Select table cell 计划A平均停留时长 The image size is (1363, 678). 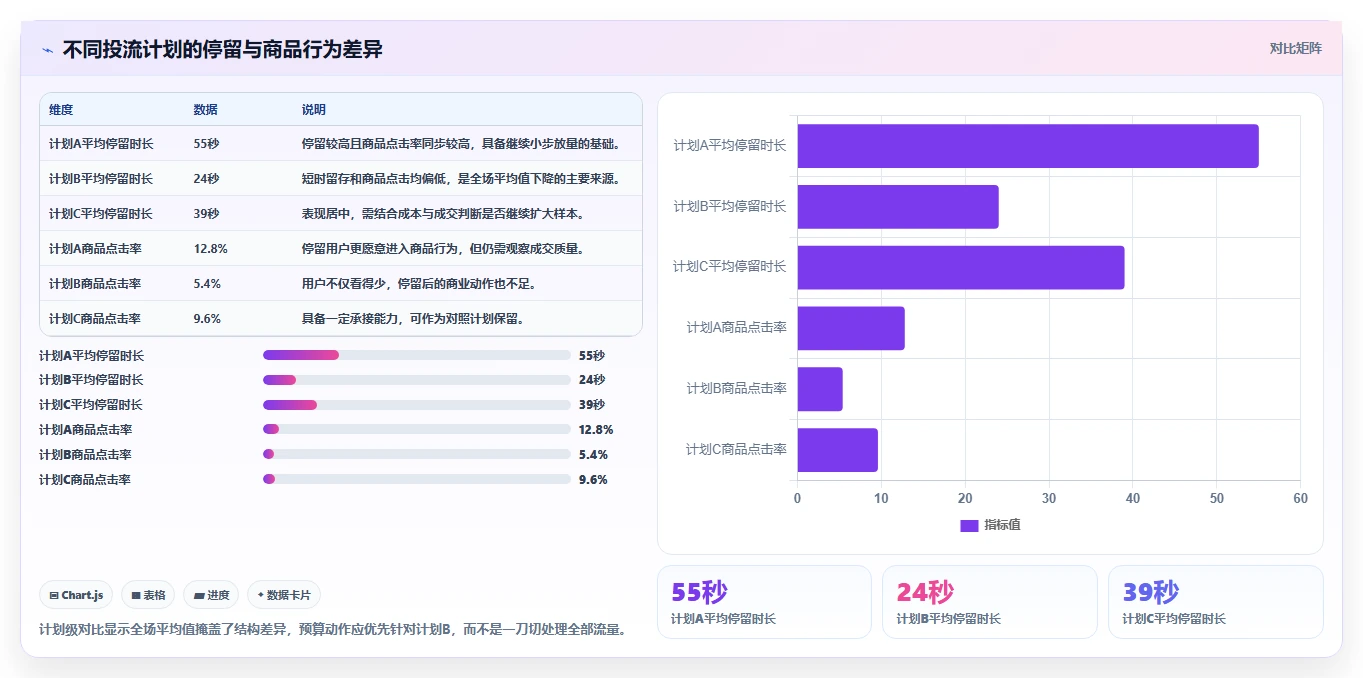point(101,144)
